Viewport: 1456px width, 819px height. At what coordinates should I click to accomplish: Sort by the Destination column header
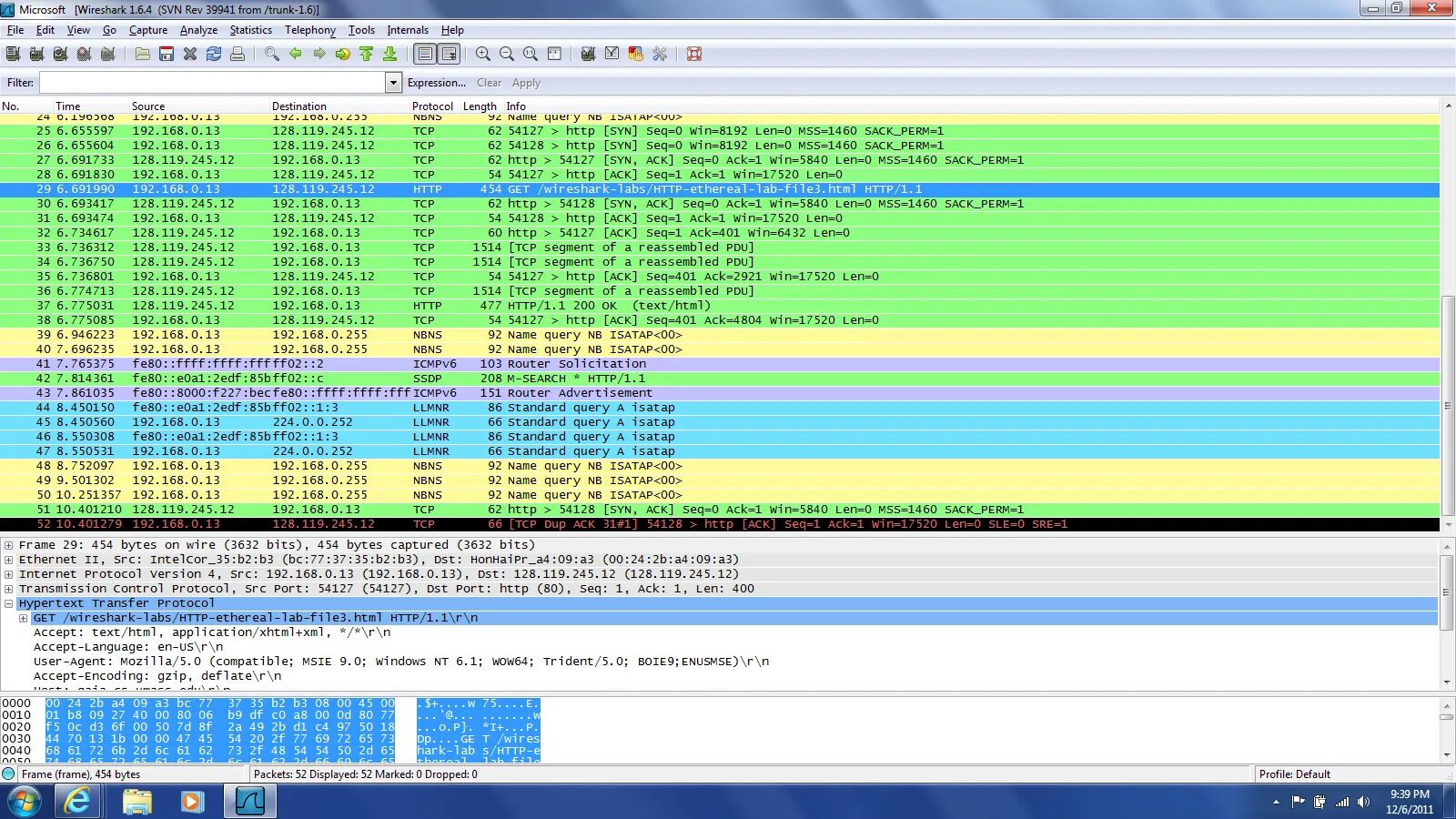298,106
